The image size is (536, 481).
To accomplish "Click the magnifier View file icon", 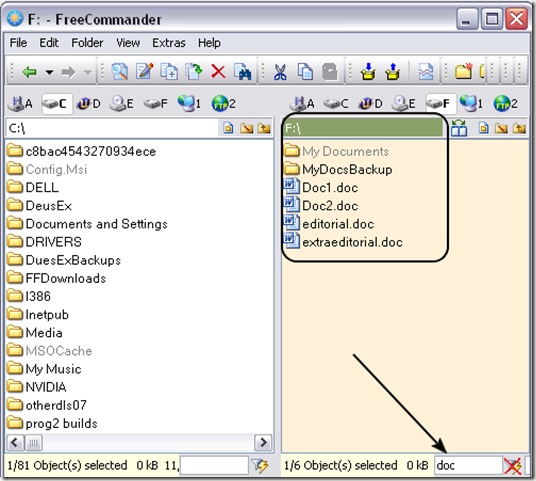I will (x=120, y=72).
